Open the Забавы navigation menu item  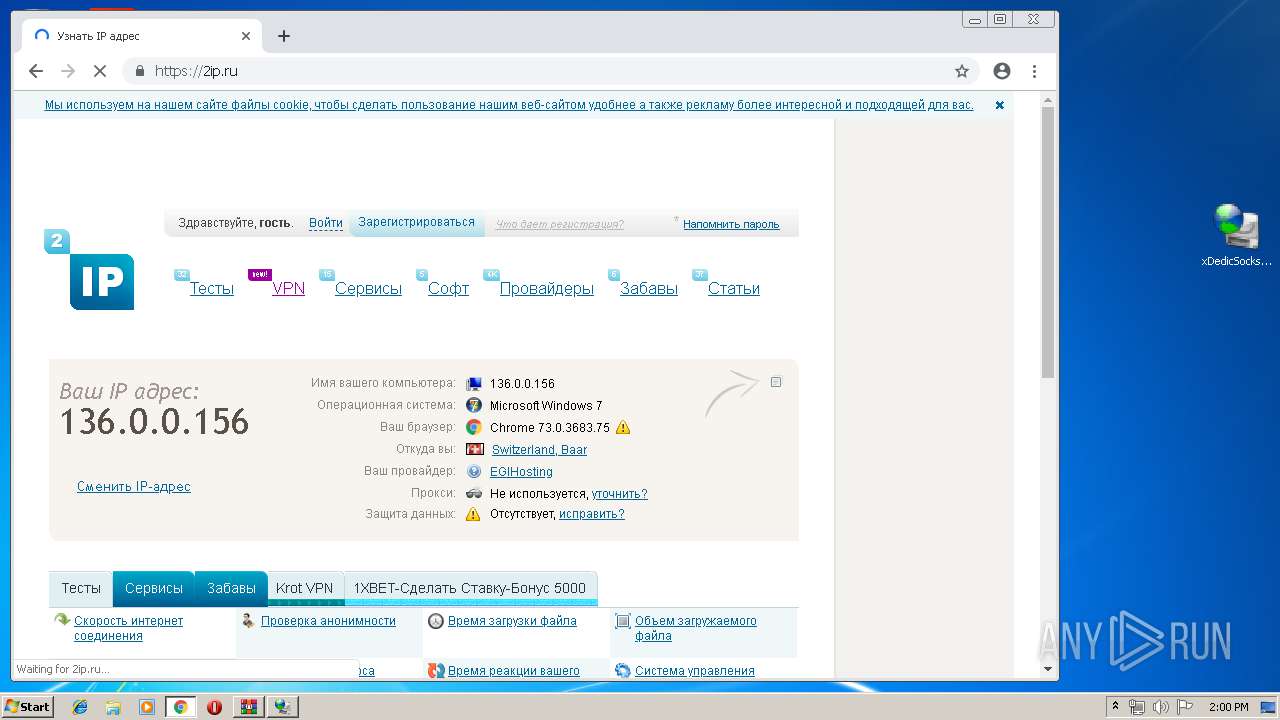pyautogui.click(x=649, y=288)
